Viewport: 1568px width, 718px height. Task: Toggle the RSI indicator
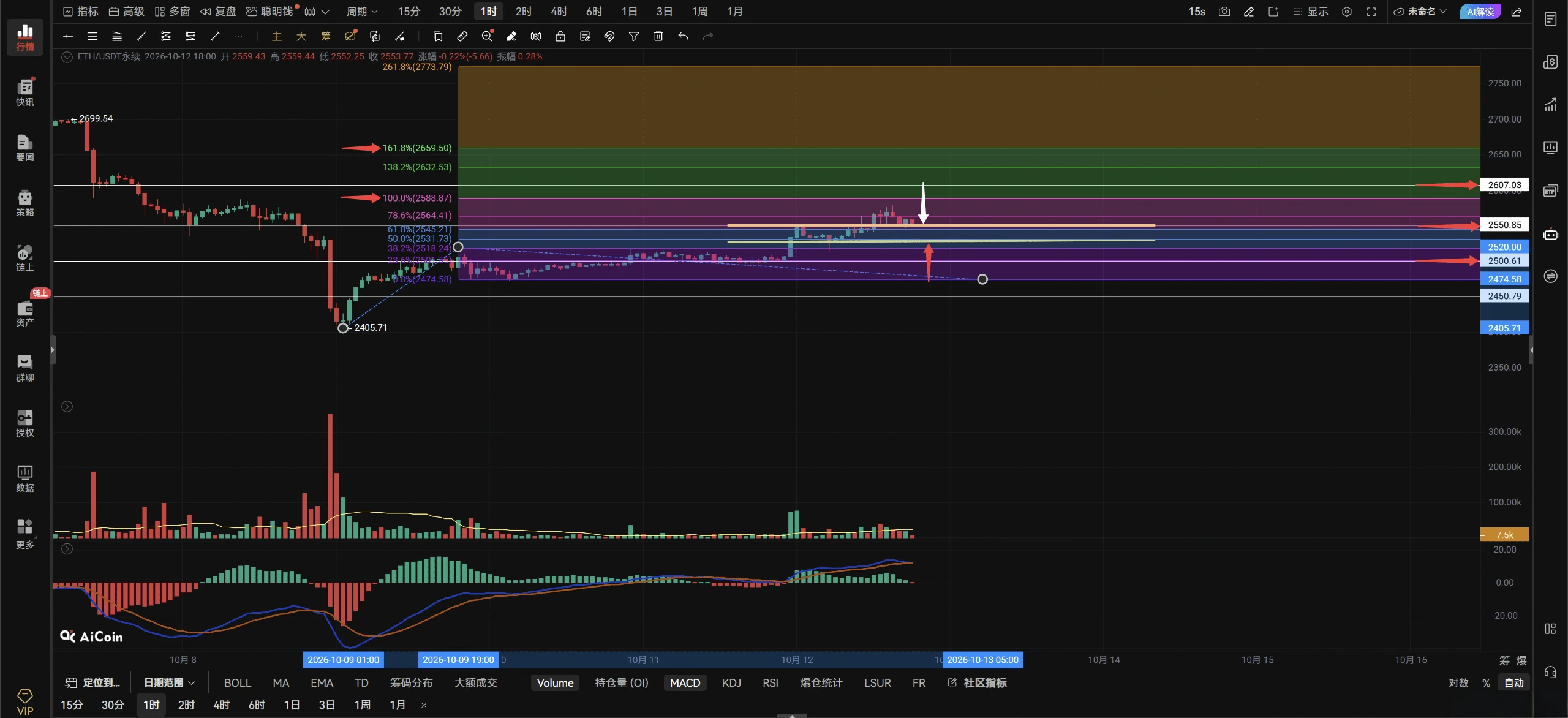tap(771, 682)
